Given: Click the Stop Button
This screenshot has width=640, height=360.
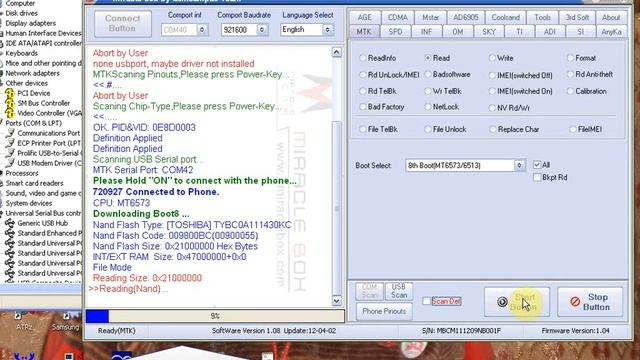Looking at the screenshot, I should click(590, 302).
